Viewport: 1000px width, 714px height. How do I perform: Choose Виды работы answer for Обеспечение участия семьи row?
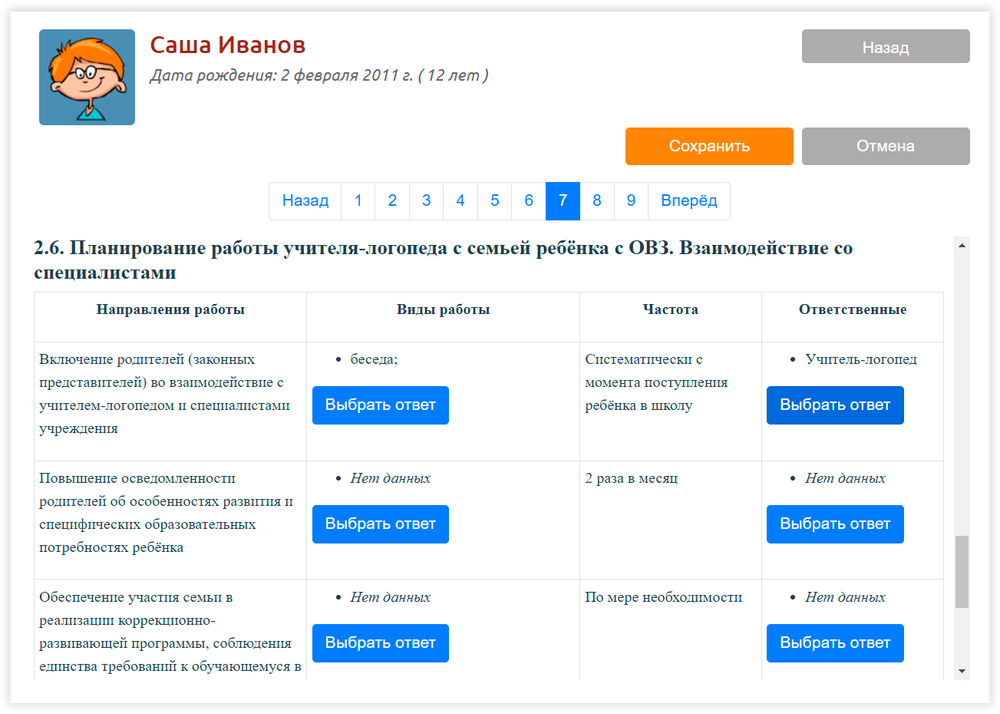point(380,643)
